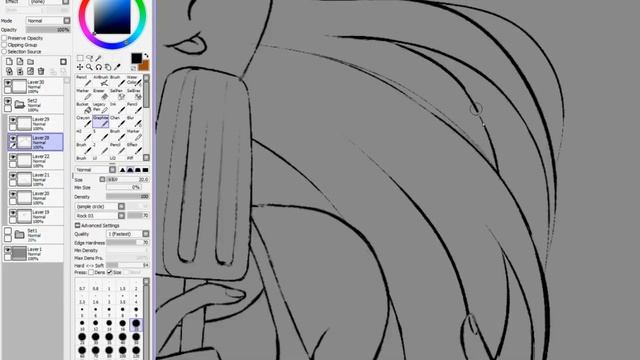Select Layer20 in the layer list
This screenshot has height=360, width=640.
(x=36, y=198)
